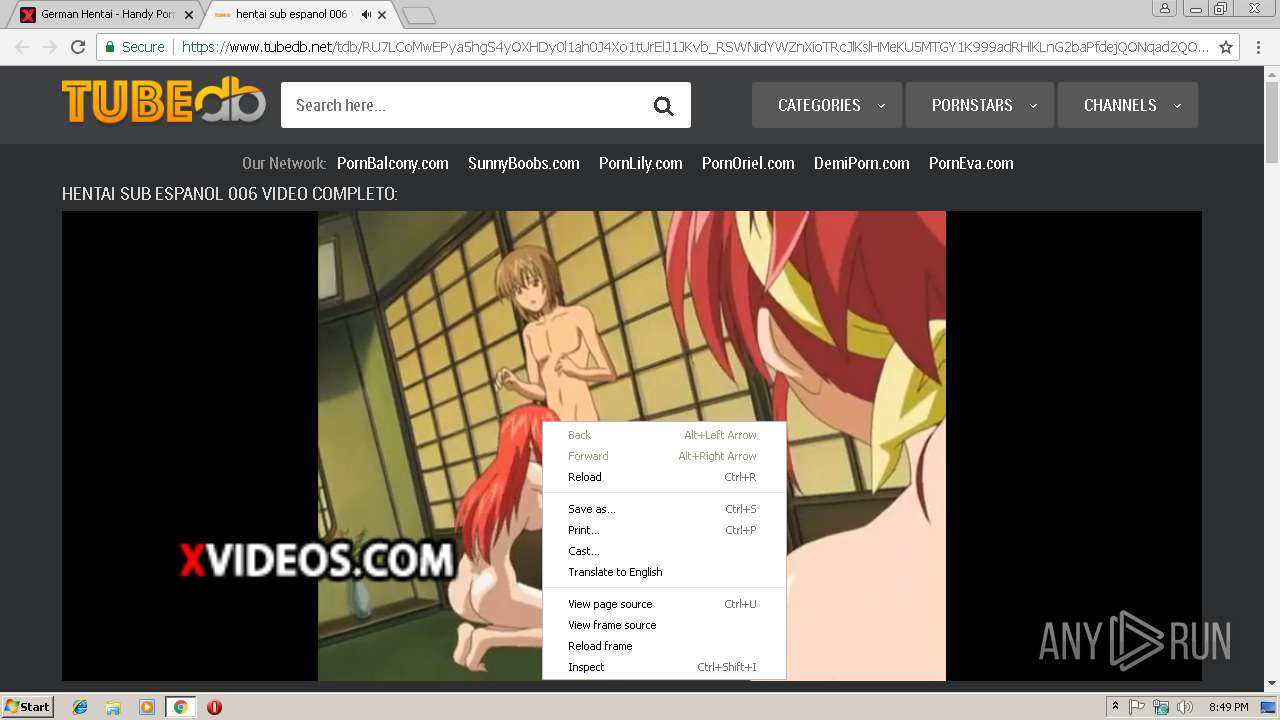
Task: Show hidden tray icons
Action: click(x=1115, y=707)
